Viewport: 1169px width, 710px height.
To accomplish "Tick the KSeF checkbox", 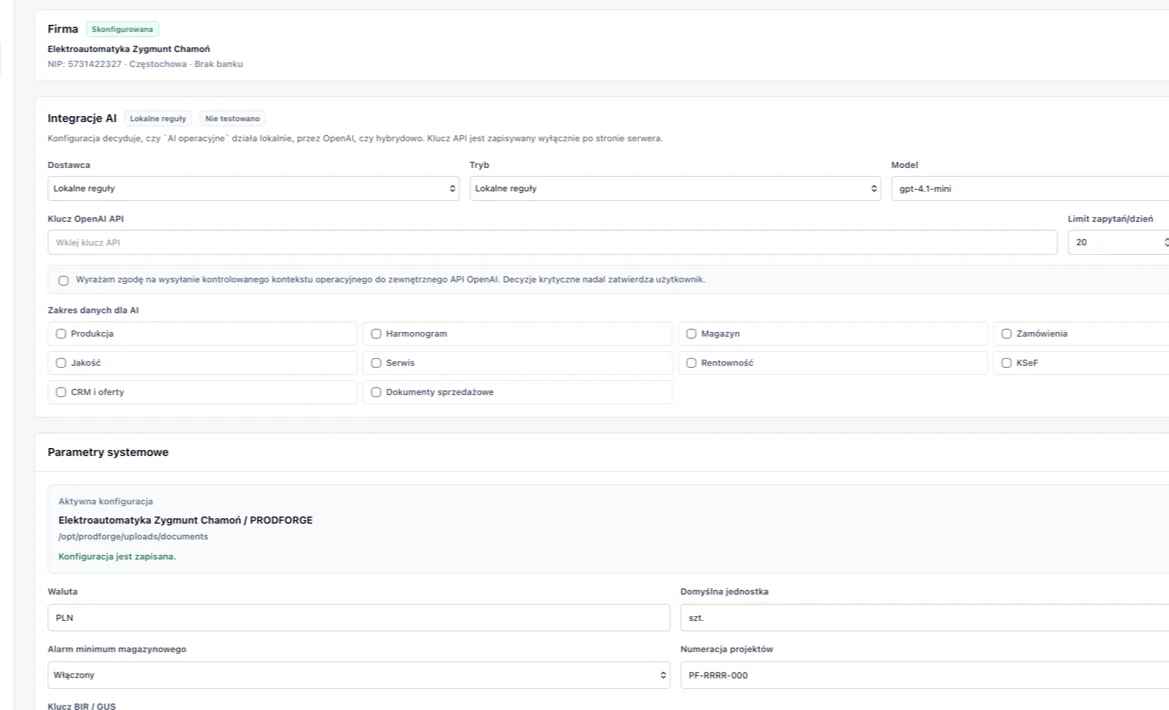I will point(1006,362).
